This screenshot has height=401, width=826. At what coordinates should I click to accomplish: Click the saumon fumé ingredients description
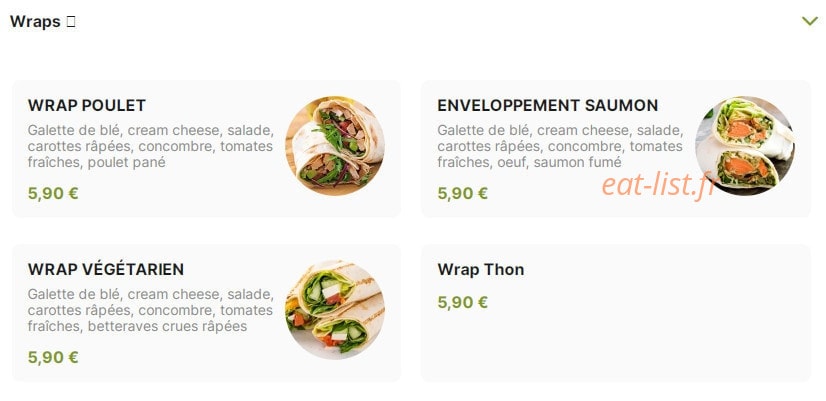click(x=560, y=146)
